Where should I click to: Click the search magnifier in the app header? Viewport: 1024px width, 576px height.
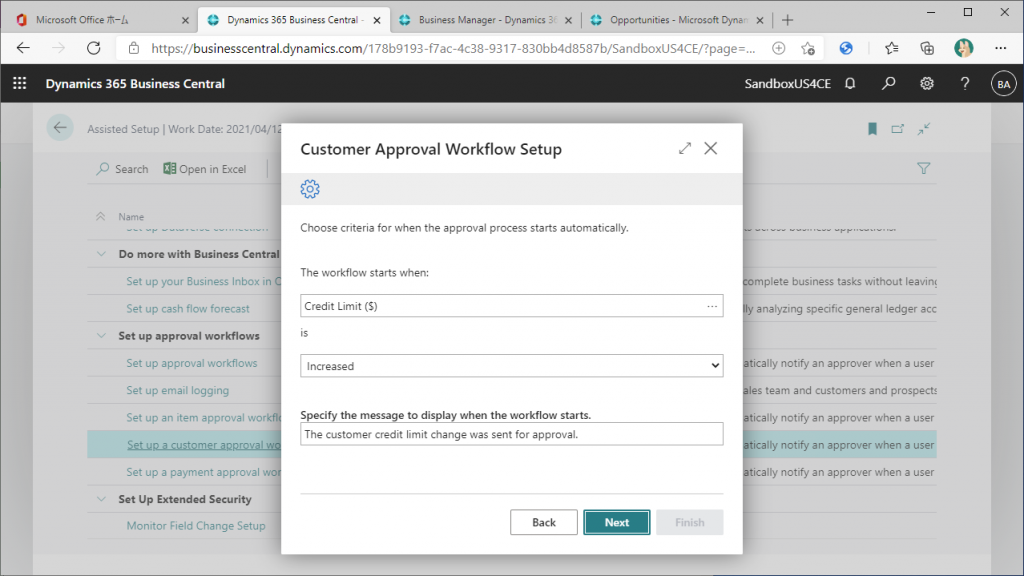[x=888, y=84]
